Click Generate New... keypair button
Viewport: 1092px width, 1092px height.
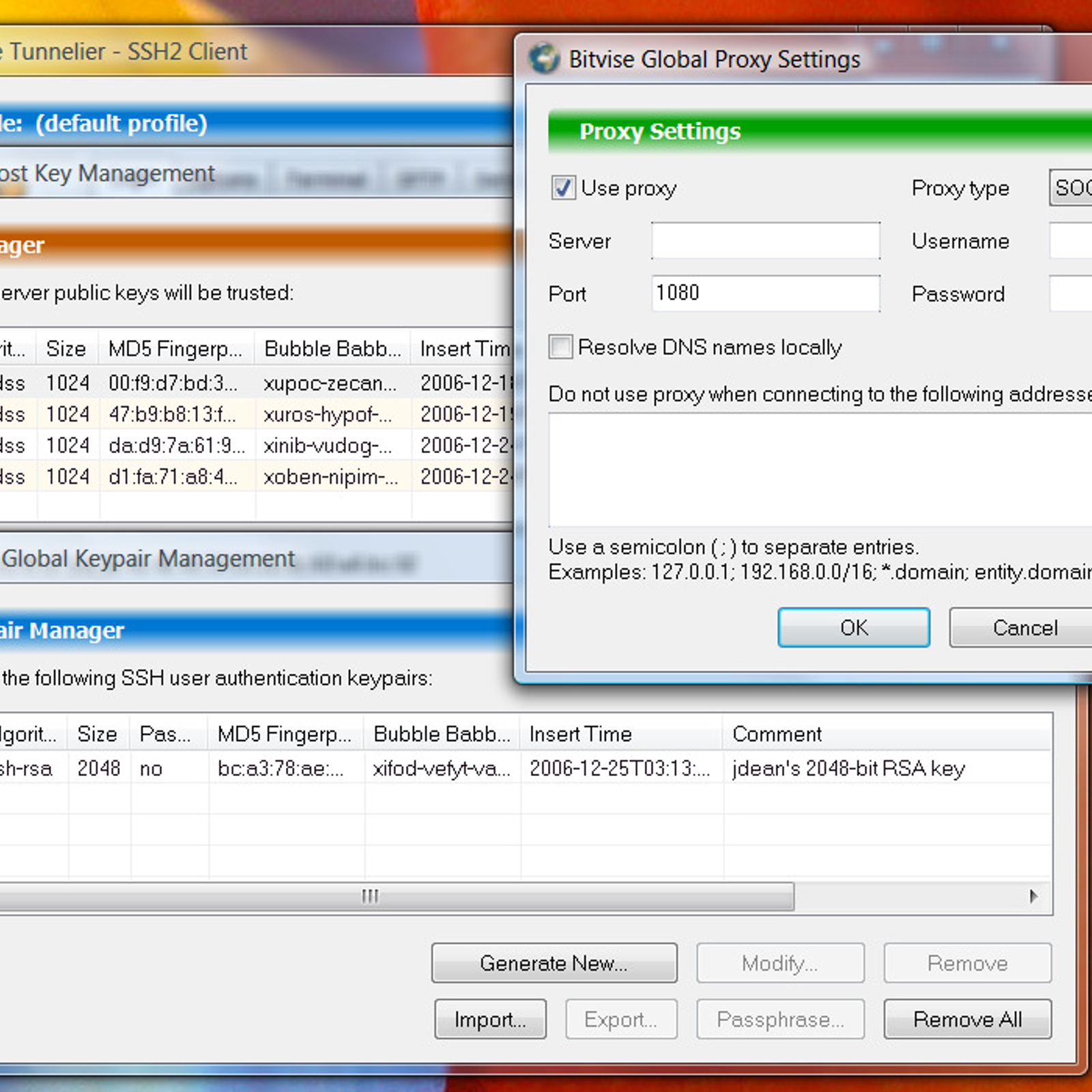[x=554, y=963]
